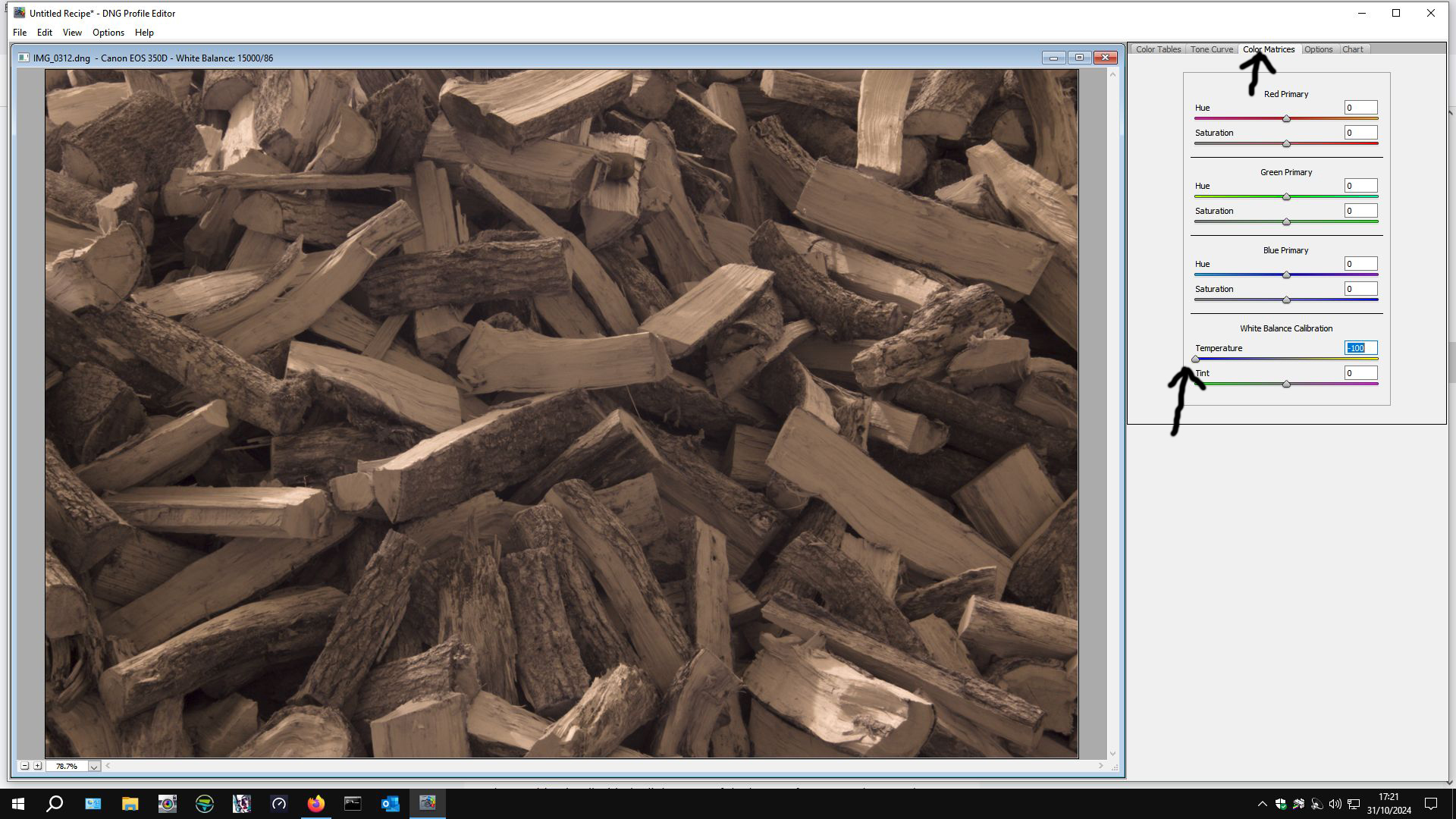Click DNG Profile Editor taskbar icon
Image resolution: width=1456 pixels, height=819 pixels.
coord(427,804)
